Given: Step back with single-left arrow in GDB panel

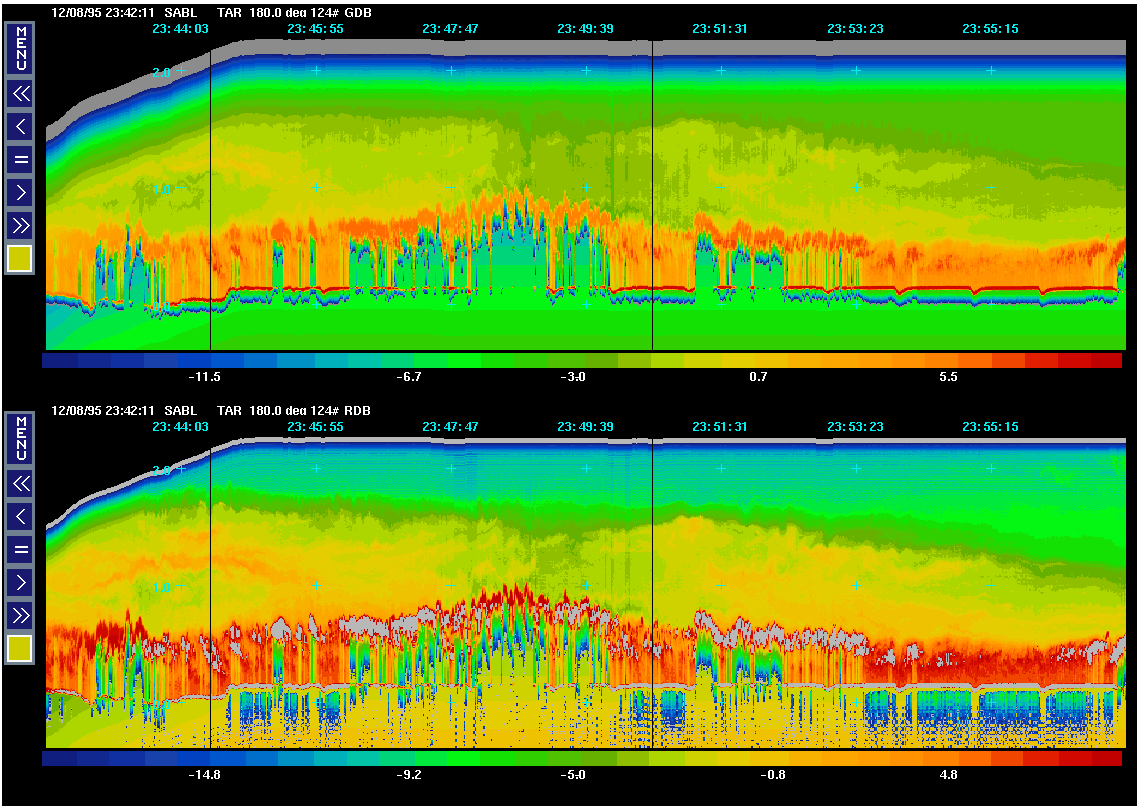Looking at the screenshot, I should 20,127.
